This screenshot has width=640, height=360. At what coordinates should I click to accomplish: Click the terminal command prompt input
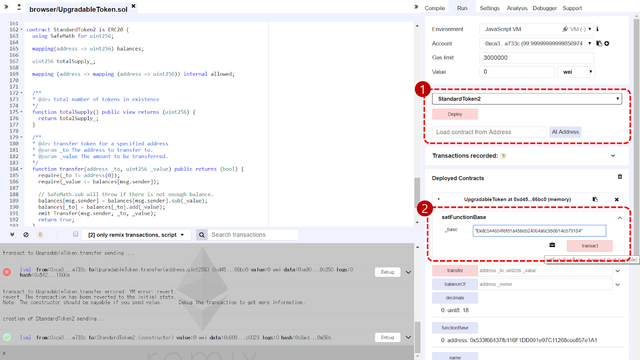click(209, 353)
